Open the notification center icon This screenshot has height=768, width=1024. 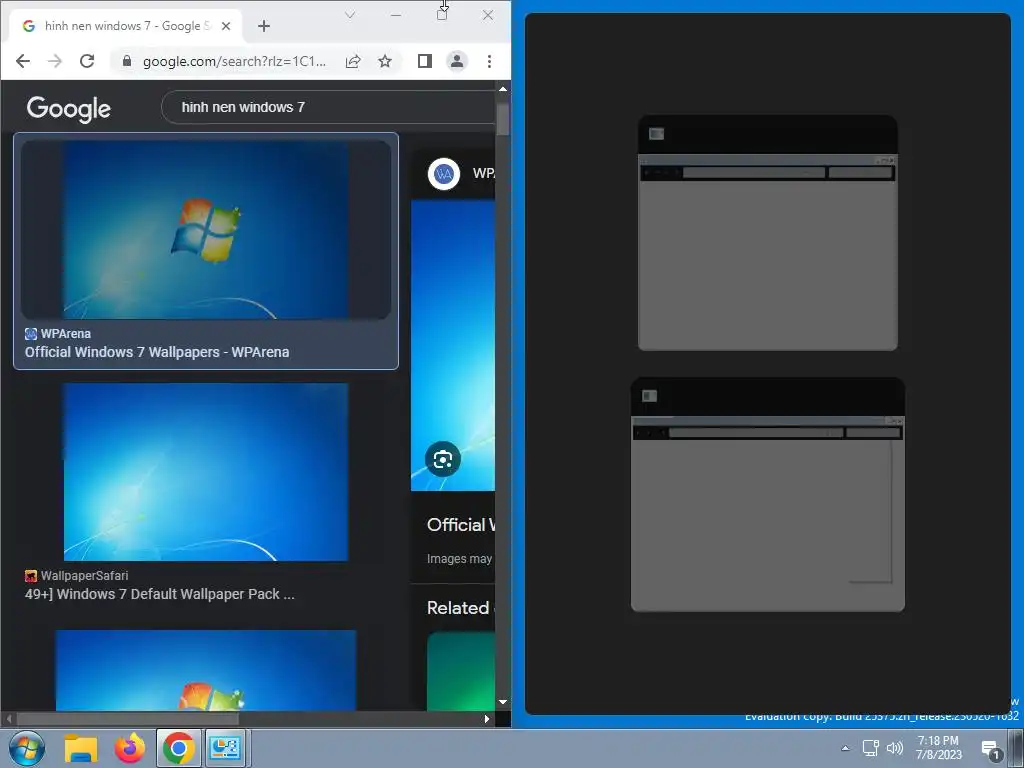(991, 750)
